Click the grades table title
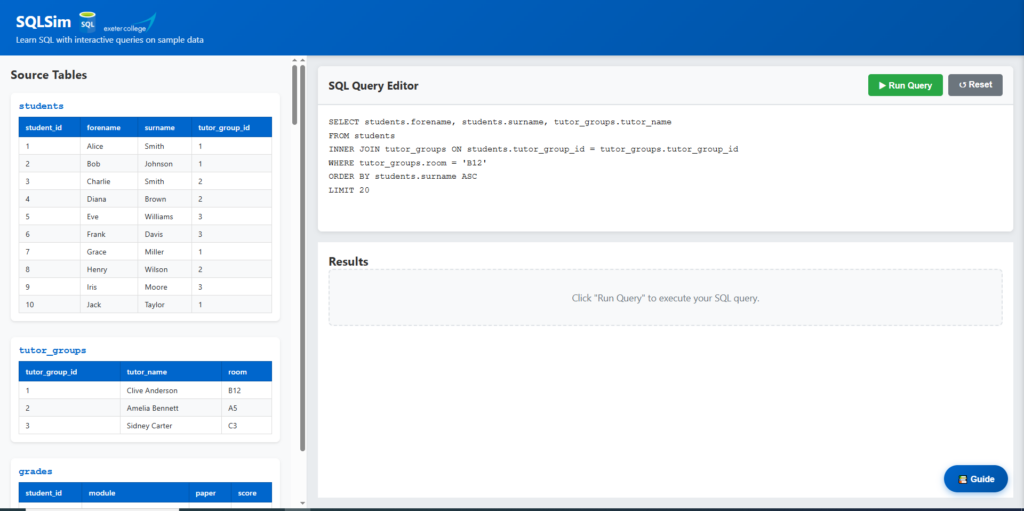This screenshot has width=1024, height=511. (35, 470)
